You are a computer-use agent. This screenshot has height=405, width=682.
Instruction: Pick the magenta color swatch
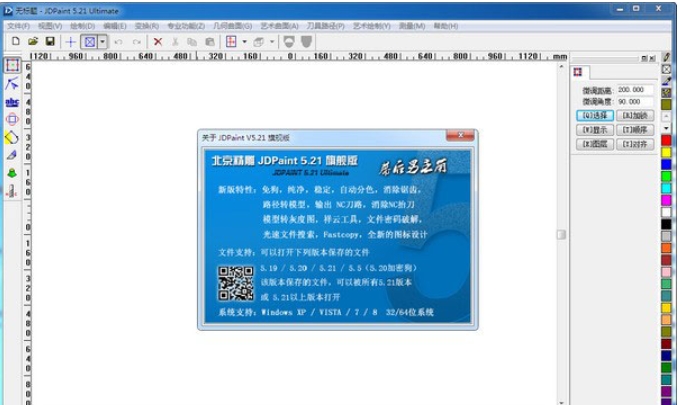666,200
